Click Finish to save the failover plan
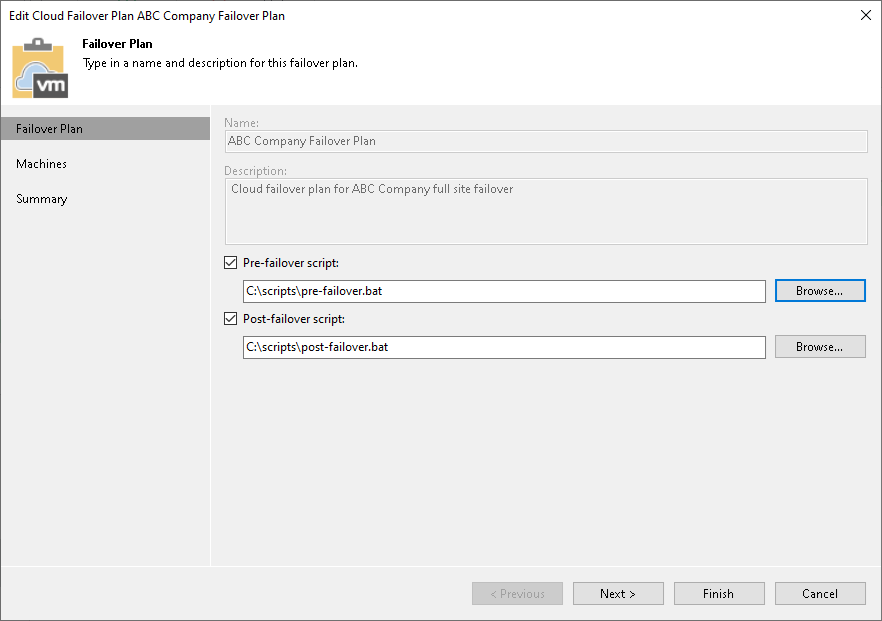Screen dimensions: 882x621 tap(719, 593)
